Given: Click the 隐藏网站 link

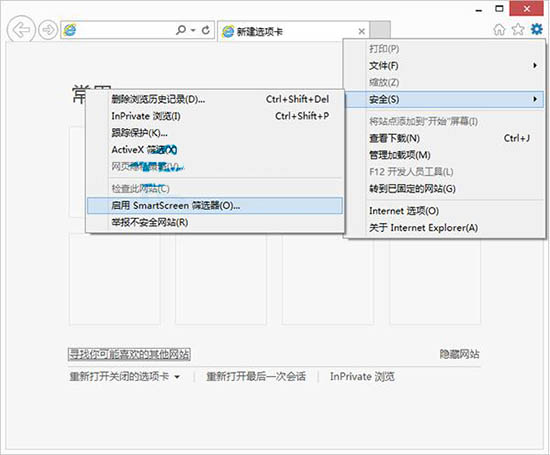Looking at the screenshot, I should 459,354.
